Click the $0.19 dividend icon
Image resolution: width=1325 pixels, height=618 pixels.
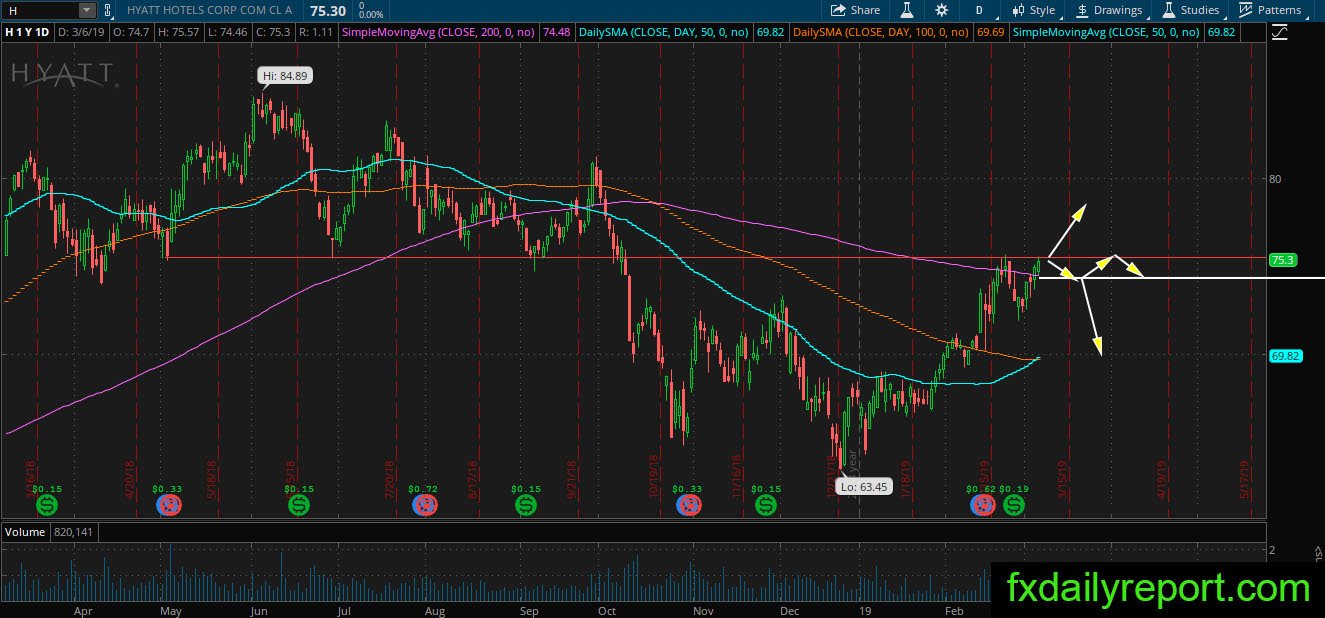point(1014,505)
